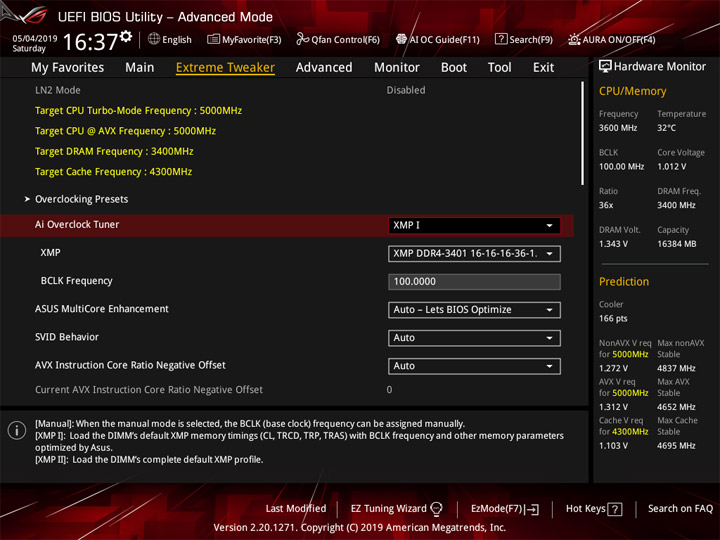720x540 pixels.
Task: Open Search(F9)
Action: coord(524,39)
